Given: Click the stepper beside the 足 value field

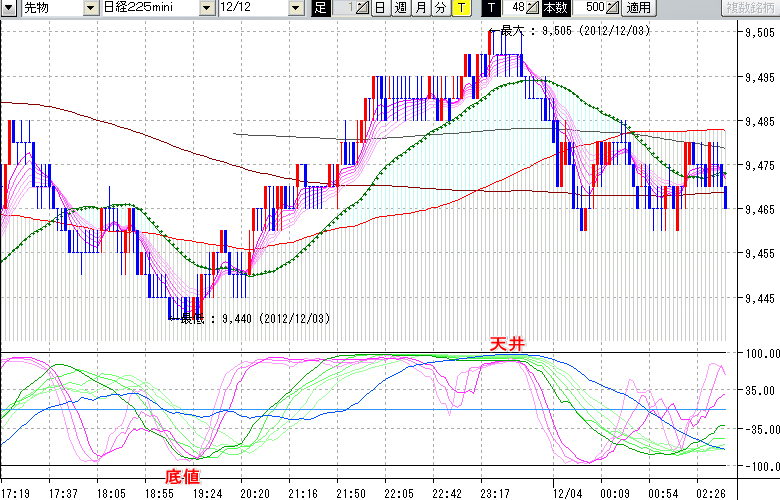Looking at the screenshot, I should pyautogui.click(x=362, y=8).
